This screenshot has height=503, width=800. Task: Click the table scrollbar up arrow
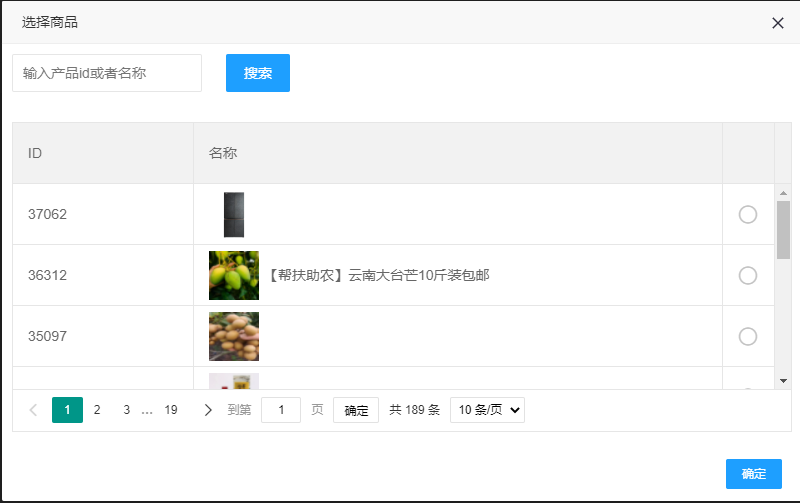(x=783, y=193)
